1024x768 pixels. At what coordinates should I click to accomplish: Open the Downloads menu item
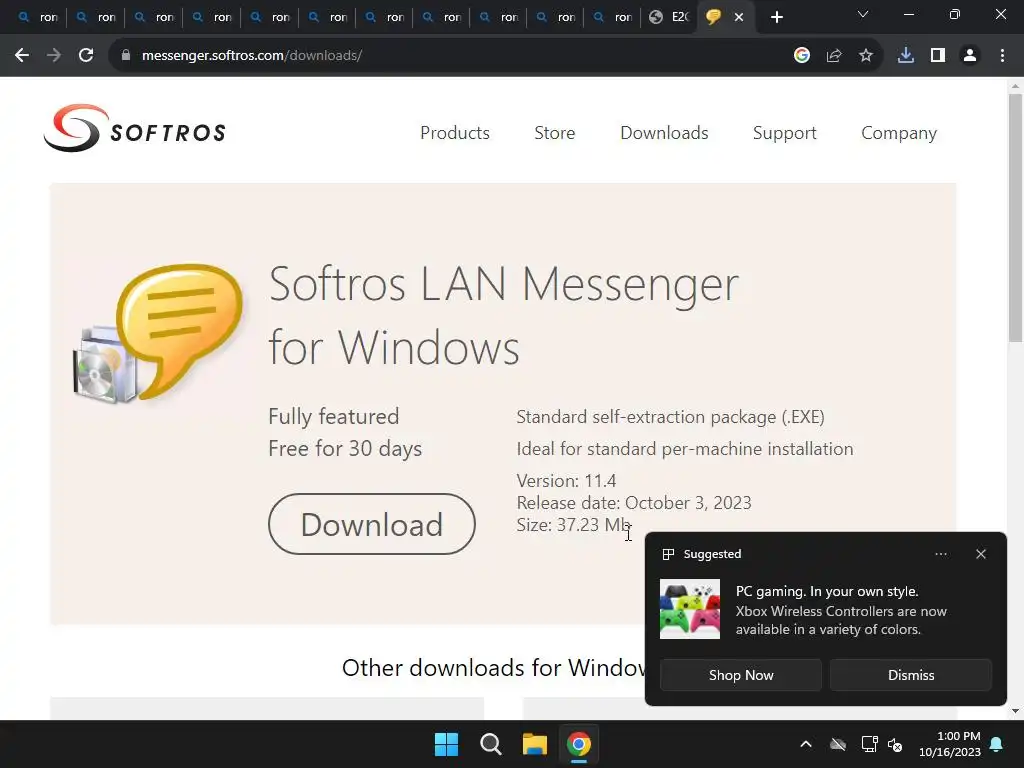coord(664,133)
